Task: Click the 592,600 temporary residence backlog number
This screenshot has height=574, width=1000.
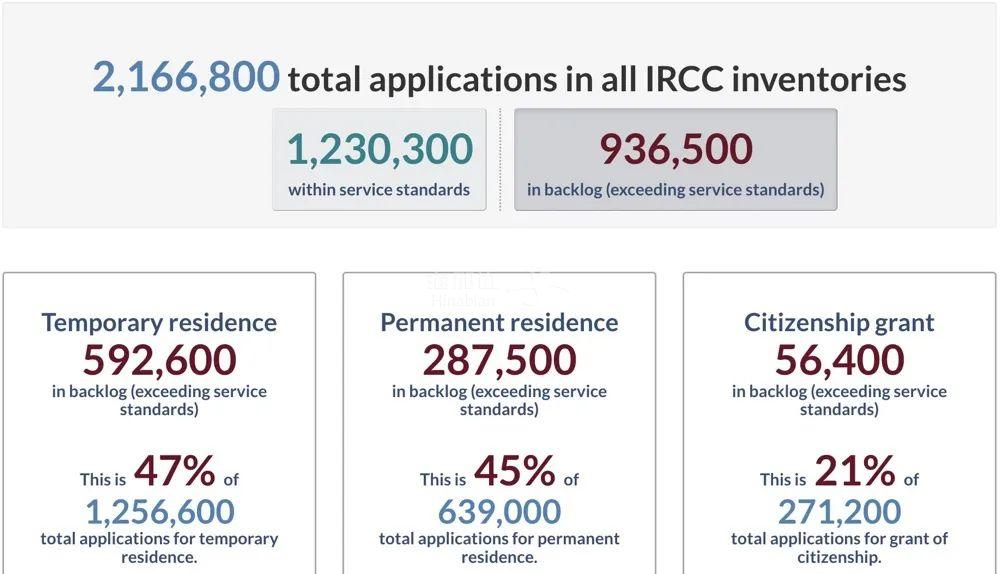Action: pyautogui.click(x=159, y=359)
